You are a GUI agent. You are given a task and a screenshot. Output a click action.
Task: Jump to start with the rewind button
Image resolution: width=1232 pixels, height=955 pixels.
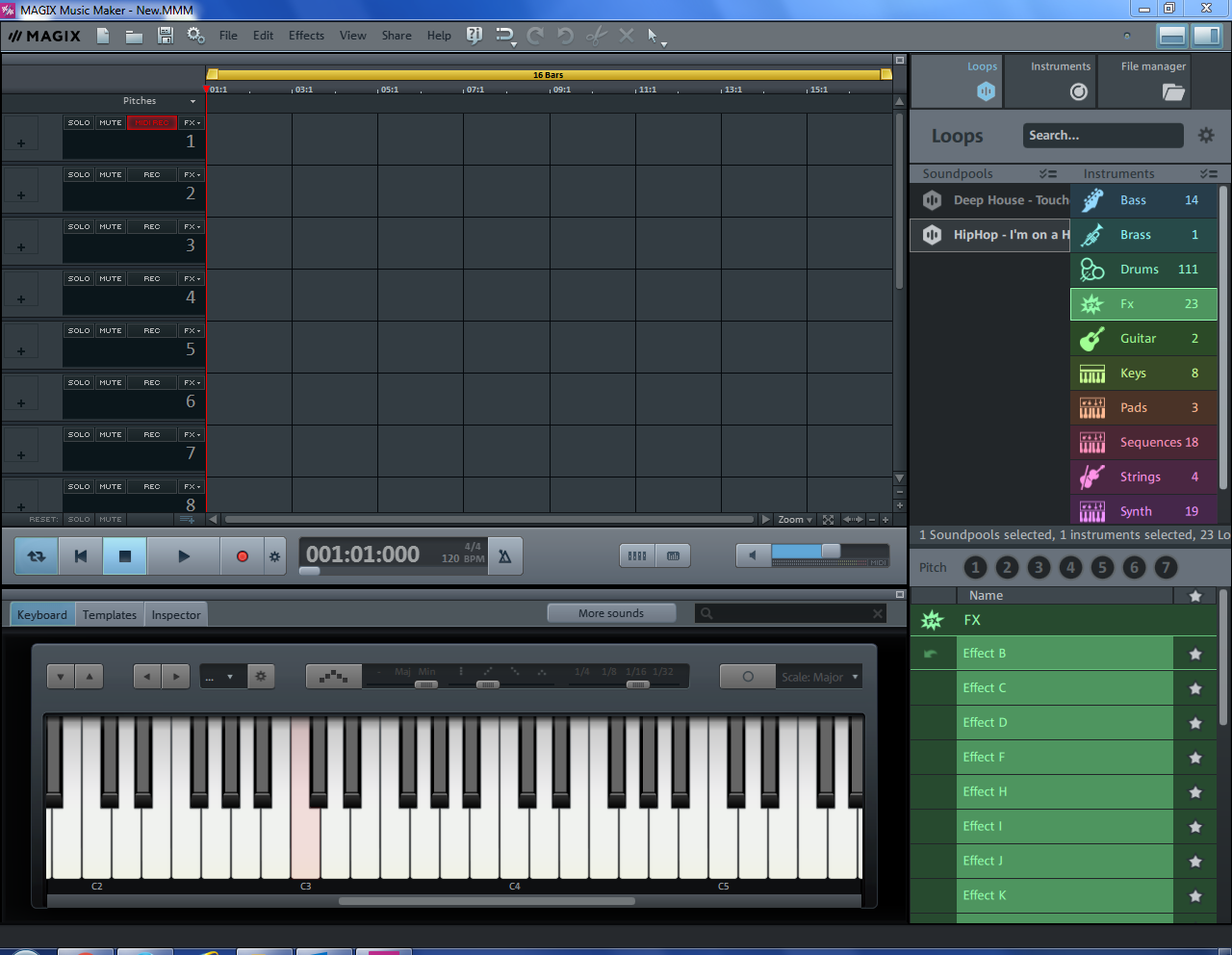[x=81, y=556]
